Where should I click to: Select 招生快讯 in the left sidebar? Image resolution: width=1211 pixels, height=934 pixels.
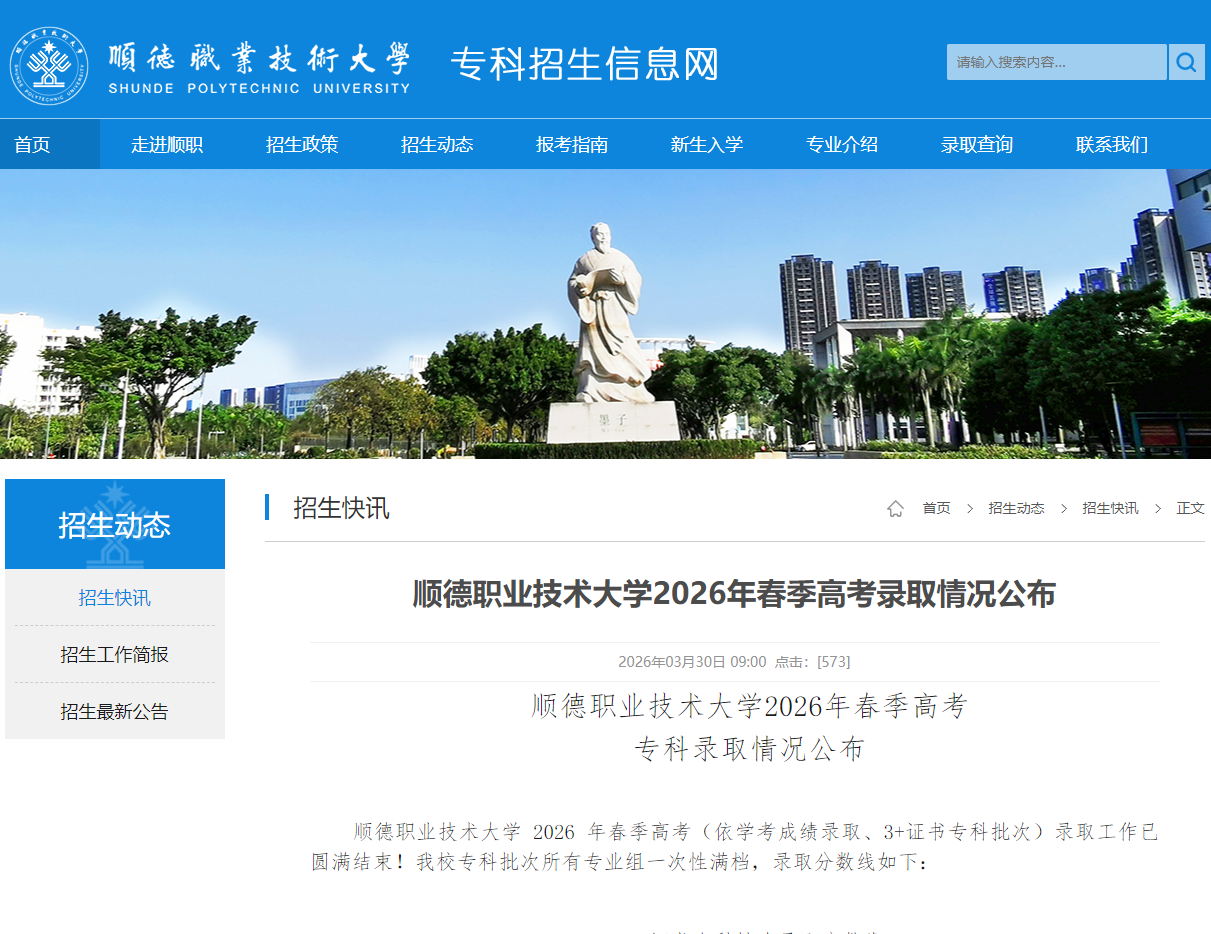click(113, 598)
